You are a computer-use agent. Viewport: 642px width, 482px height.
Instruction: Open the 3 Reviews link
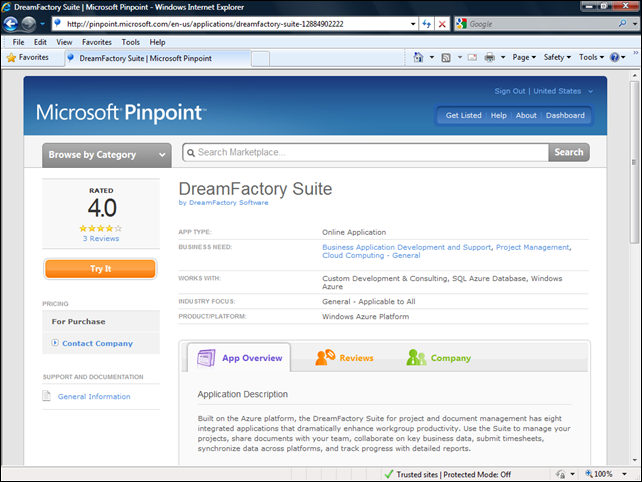[101, 239]
